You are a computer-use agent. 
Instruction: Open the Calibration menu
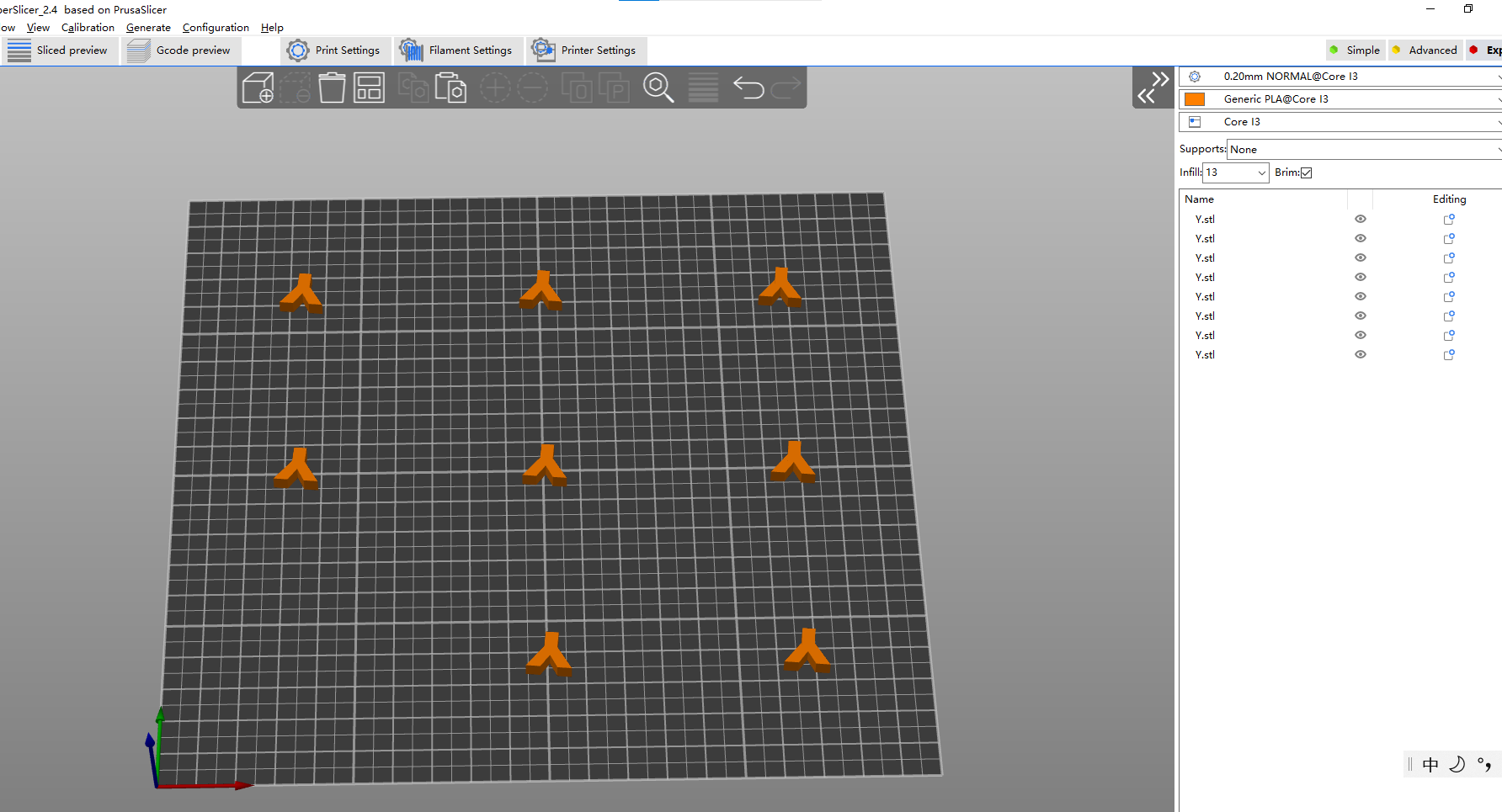88,28
